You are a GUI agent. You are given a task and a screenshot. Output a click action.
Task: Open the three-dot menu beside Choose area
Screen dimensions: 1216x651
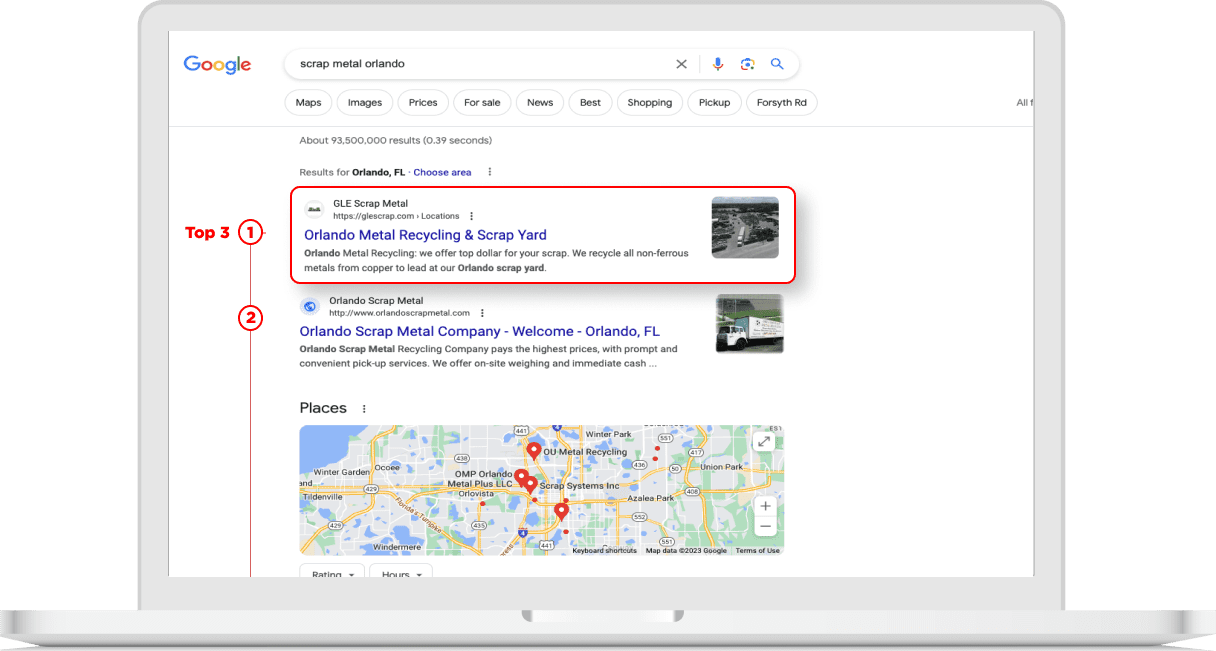[x=490, y=172]
